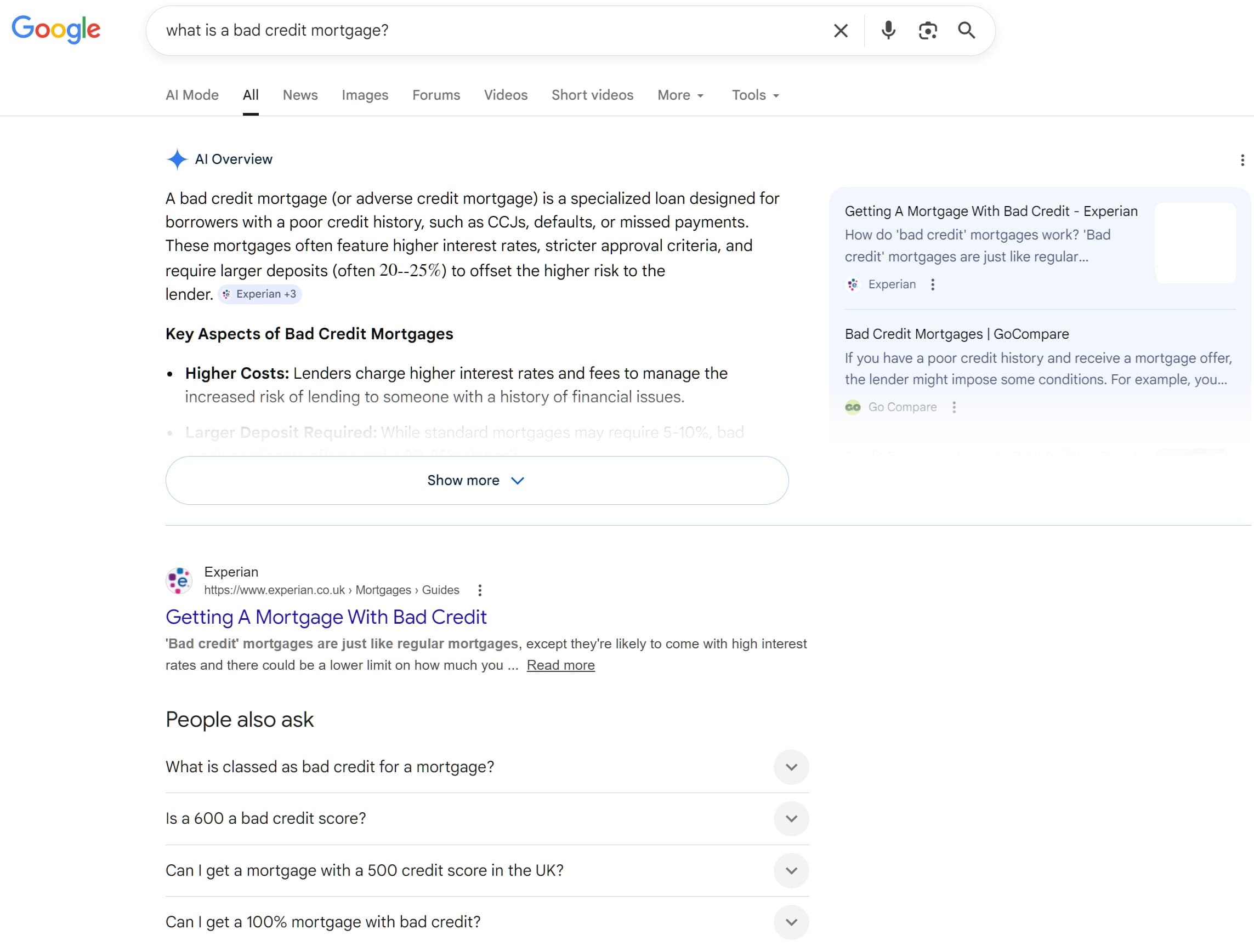Click inside the search query field
This screenshot has width=1254, height=952.
487,31
